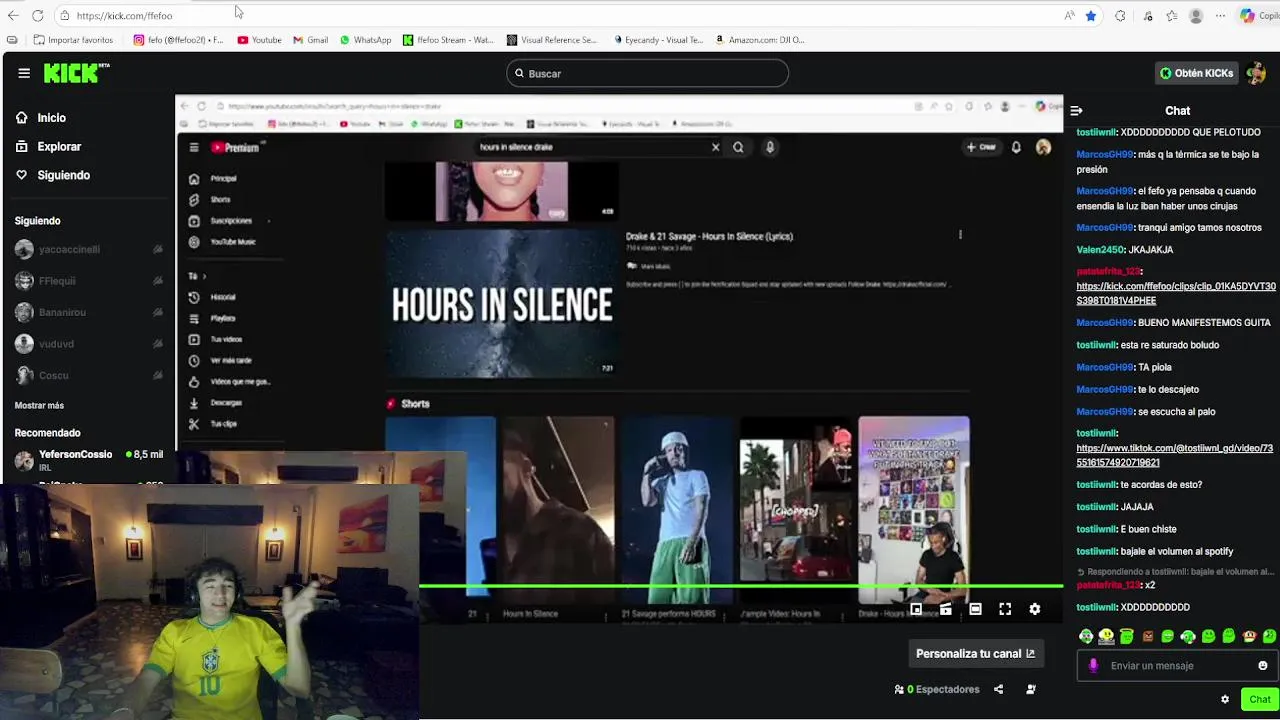Click the Buscar search field

(x=647, y=73)
